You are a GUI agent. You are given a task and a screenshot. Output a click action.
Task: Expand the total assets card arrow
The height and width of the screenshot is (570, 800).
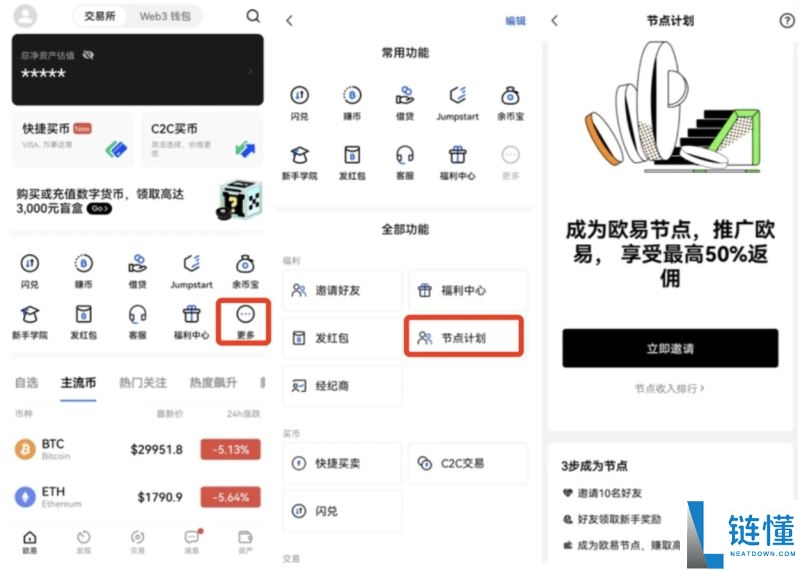[x=251, y=71]
